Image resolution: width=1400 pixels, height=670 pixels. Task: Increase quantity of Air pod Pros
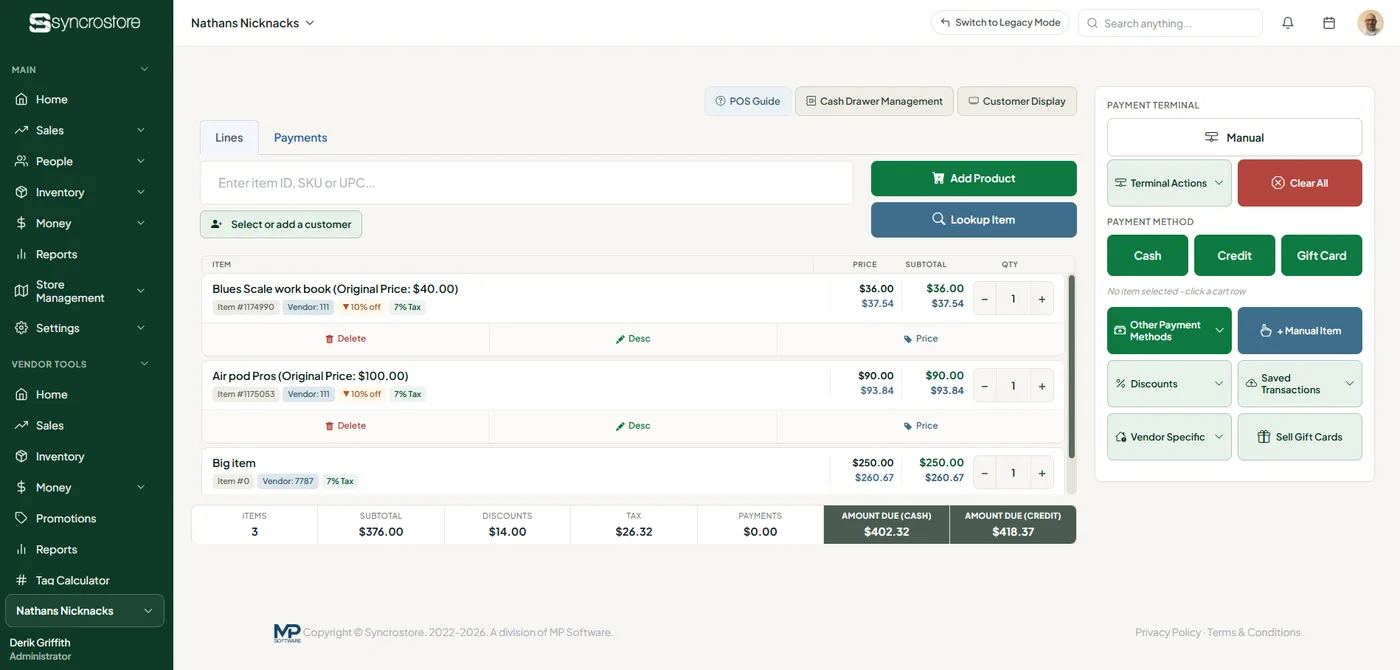click(x=1041, y=386)
